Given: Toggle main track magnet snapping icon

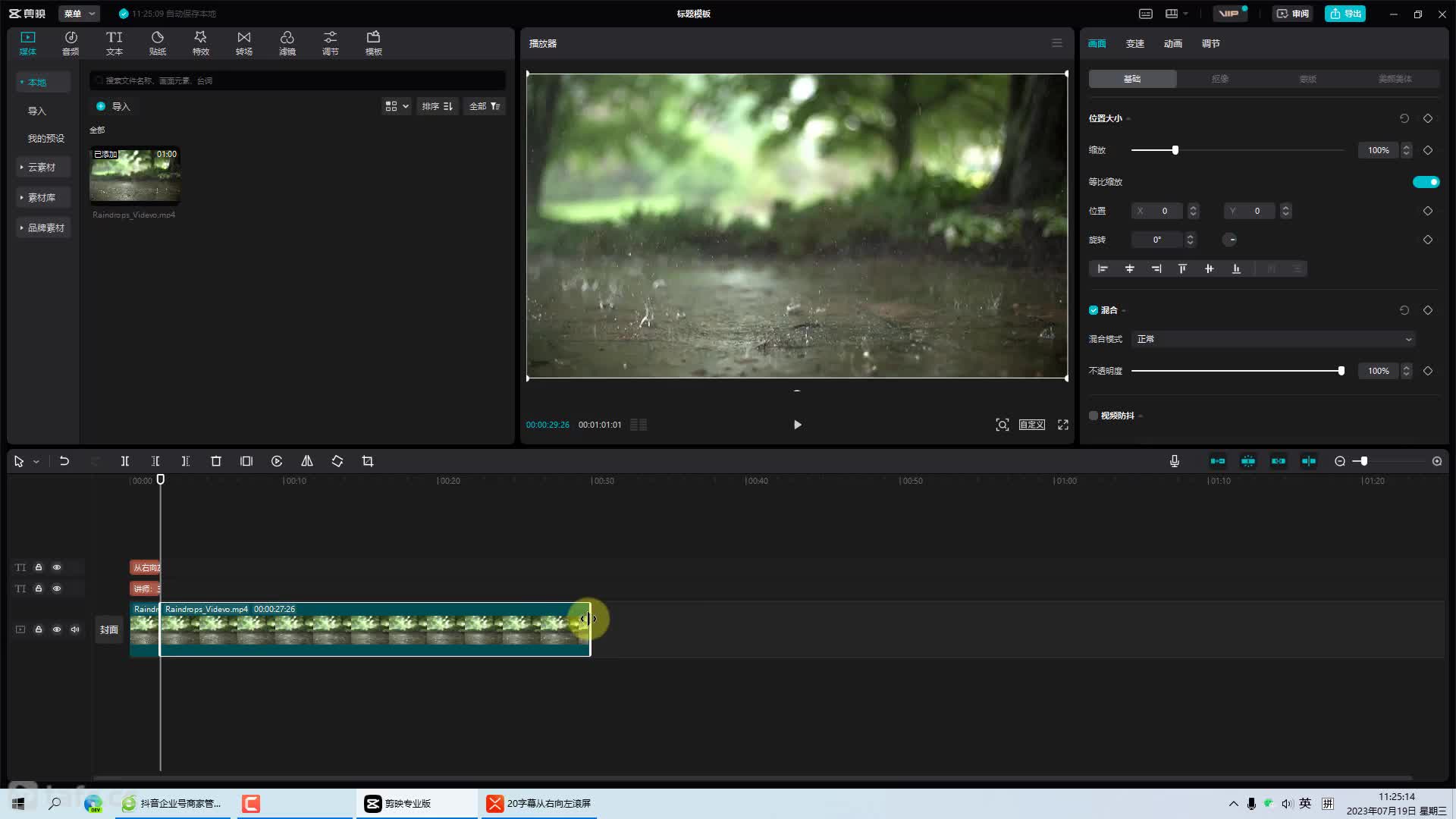Looking at the screenshot, I should [1217, 461].
